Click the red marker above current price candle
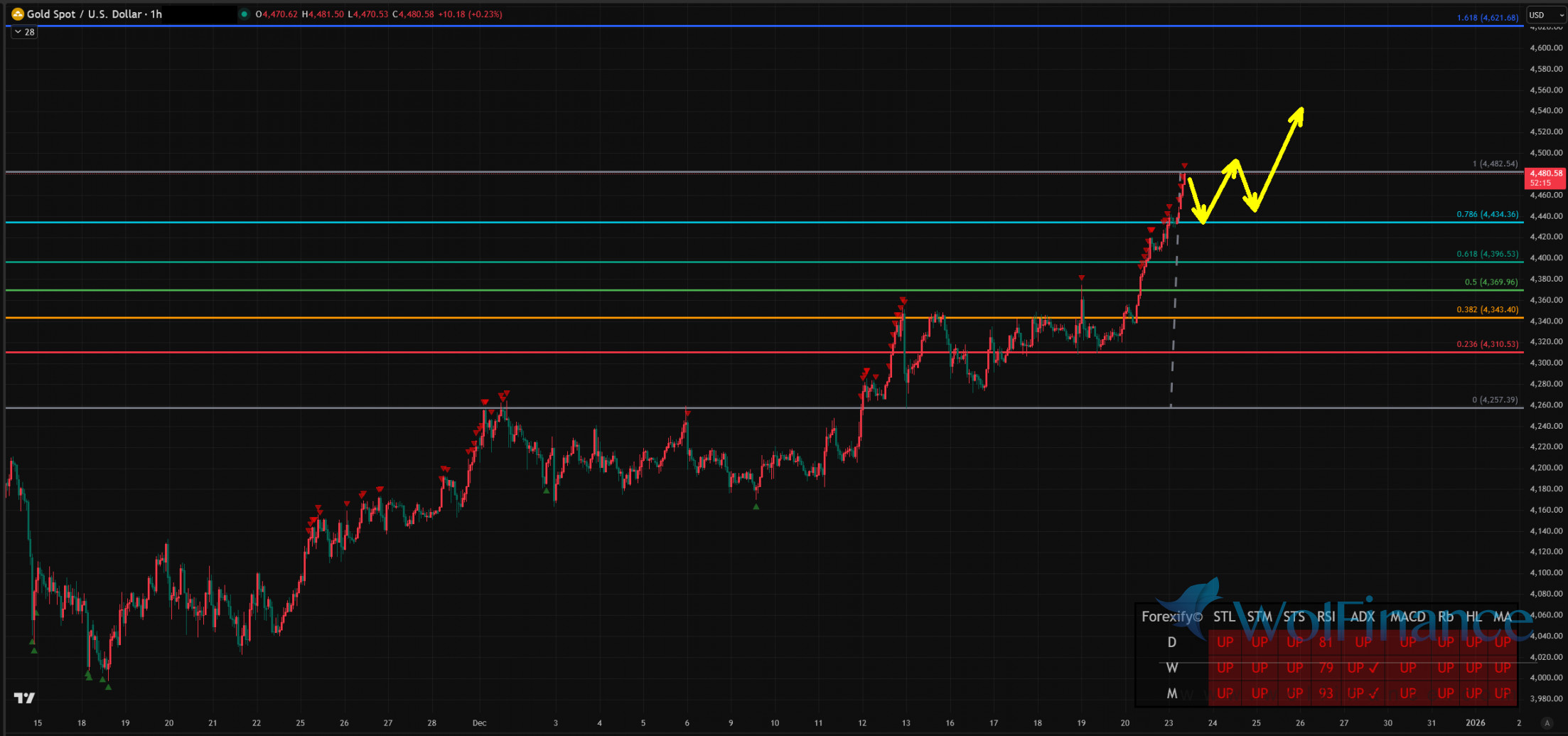This screenshot has width=1568, height=736. [1184, 166]
